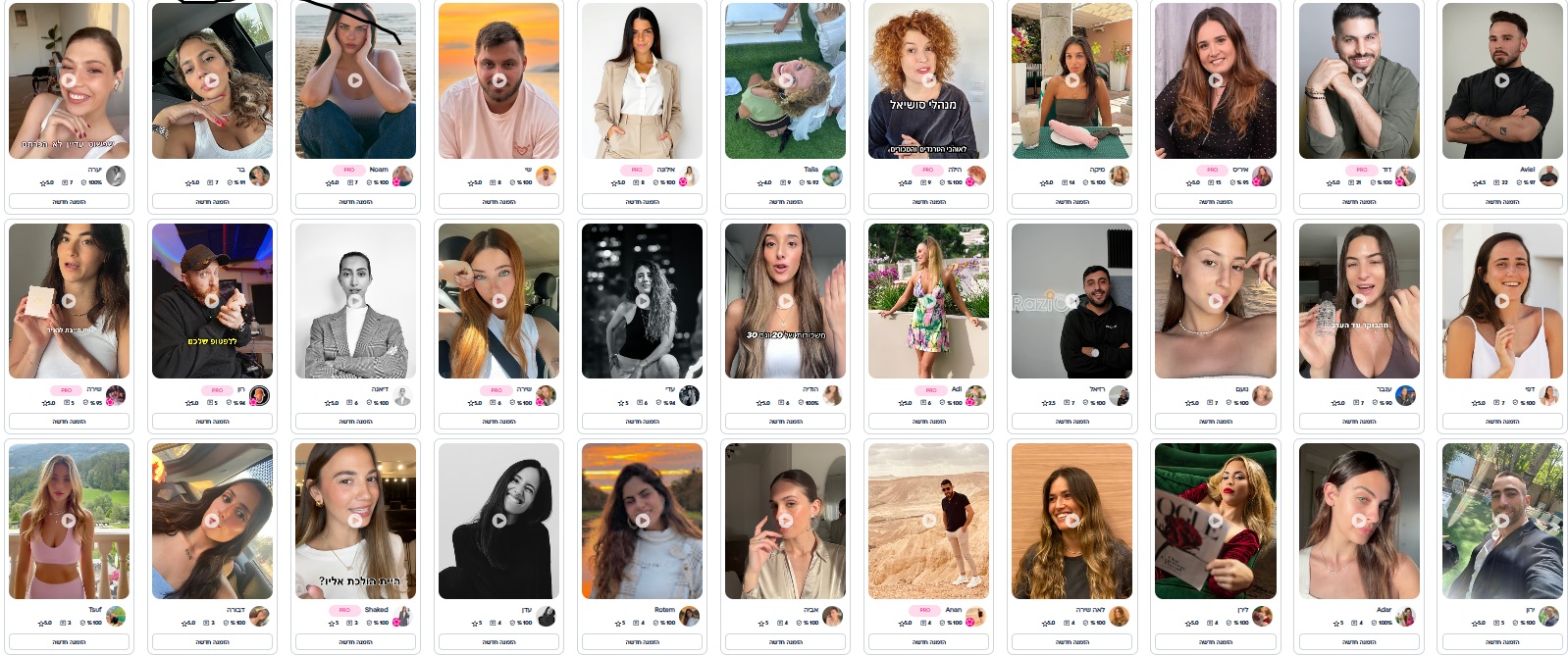Click new order button under Tsuf
Viewport: 1568px width, 655px height.
pos(69,641)
